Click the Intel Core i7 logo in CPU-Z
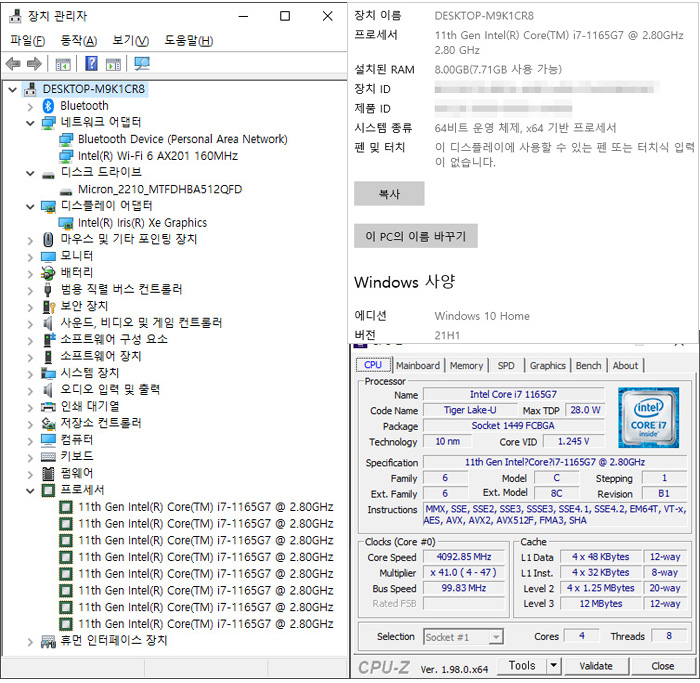700x683 pixels. click(648, 418)
